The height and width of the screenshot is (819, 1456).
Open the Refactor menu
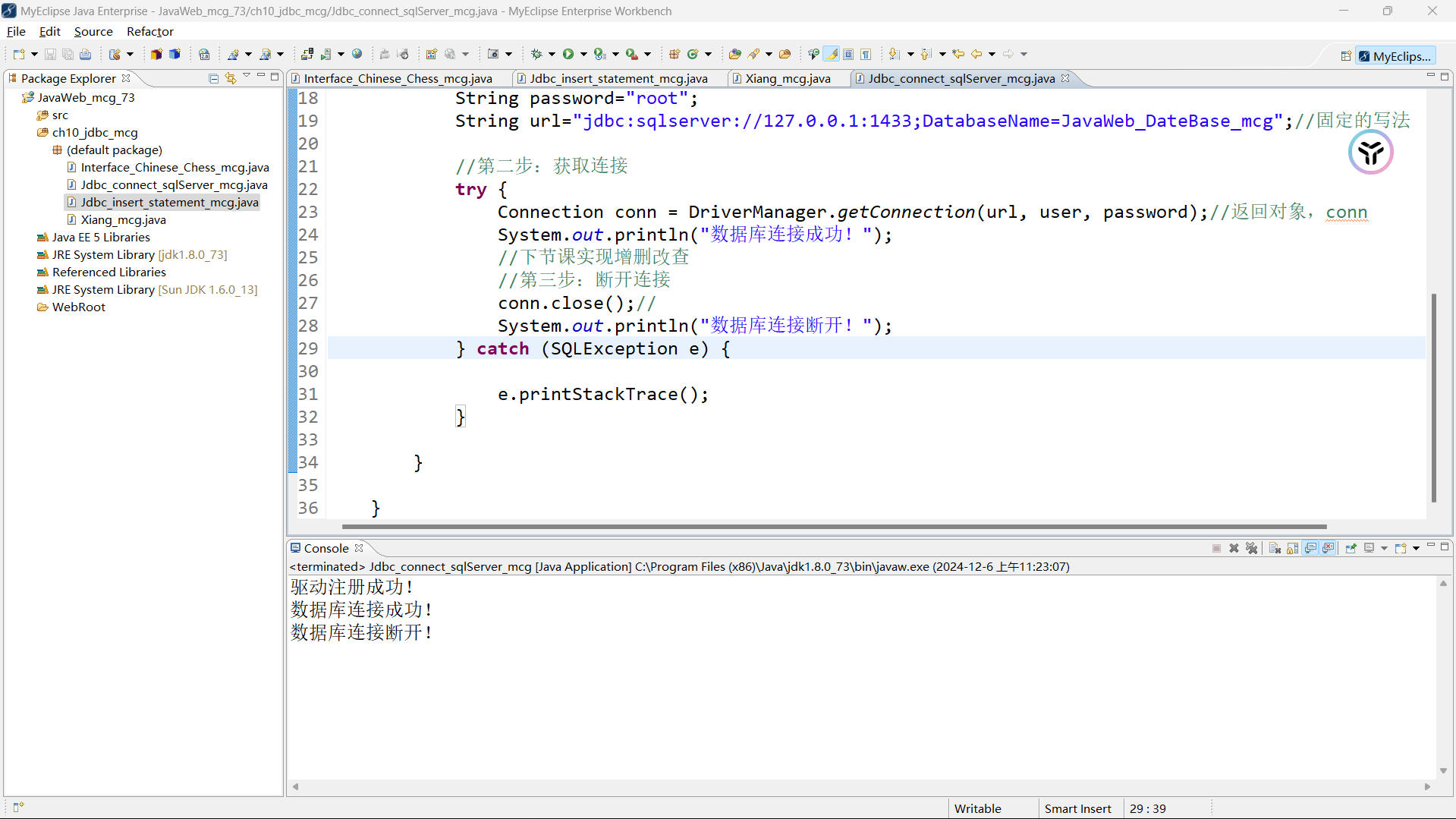(149, 31)
